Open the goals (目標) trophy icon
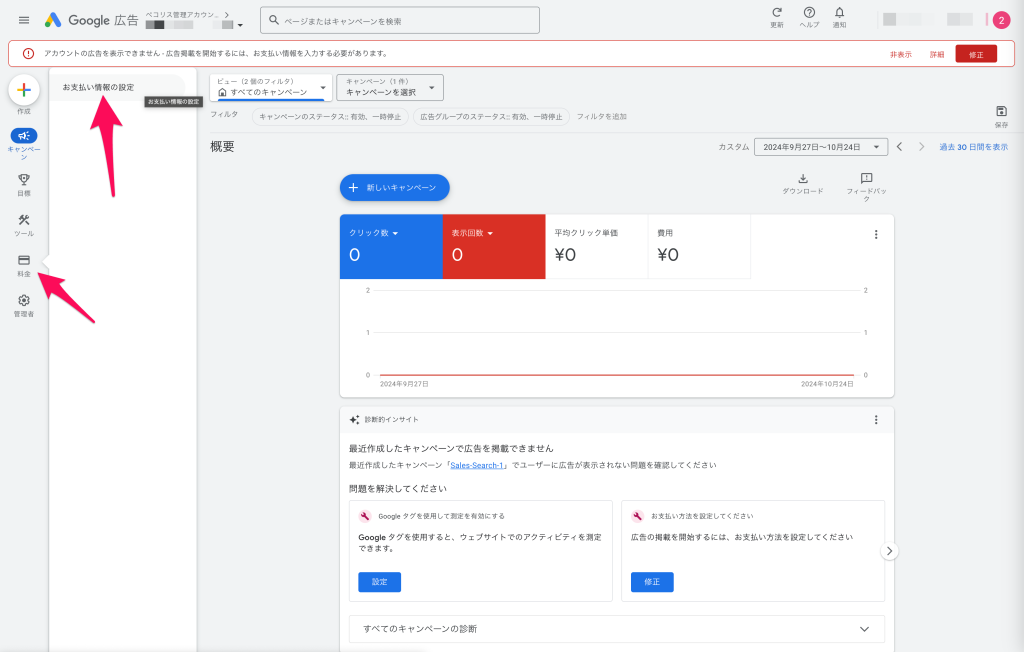The width and height of the screenshot is (1024, 652). pyautogui.click(x=24, y=179)
